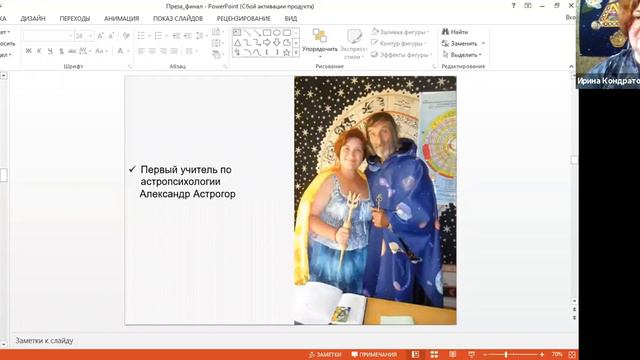640x360 pixels.
Task: Open the font size dropdown
Action: point(91,36)
